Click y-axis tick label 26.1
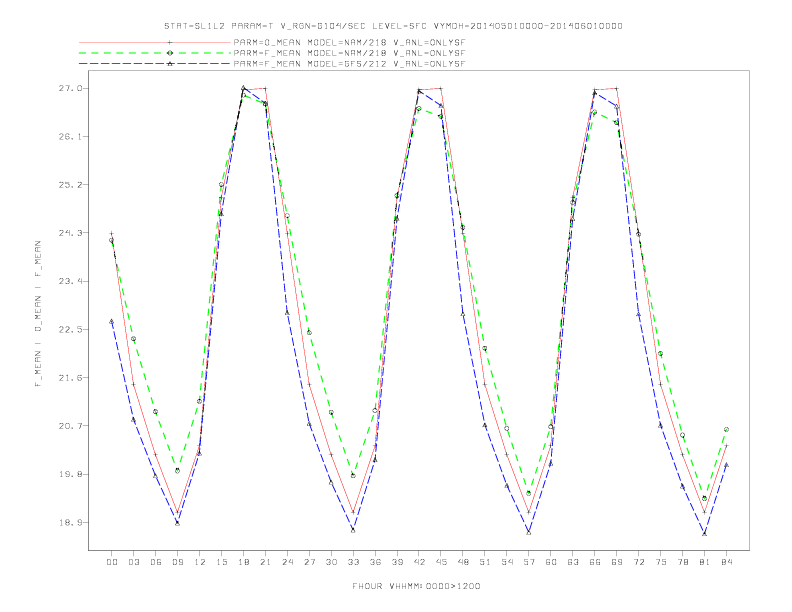This screenshot has width=792, height=612. [70, 136]
